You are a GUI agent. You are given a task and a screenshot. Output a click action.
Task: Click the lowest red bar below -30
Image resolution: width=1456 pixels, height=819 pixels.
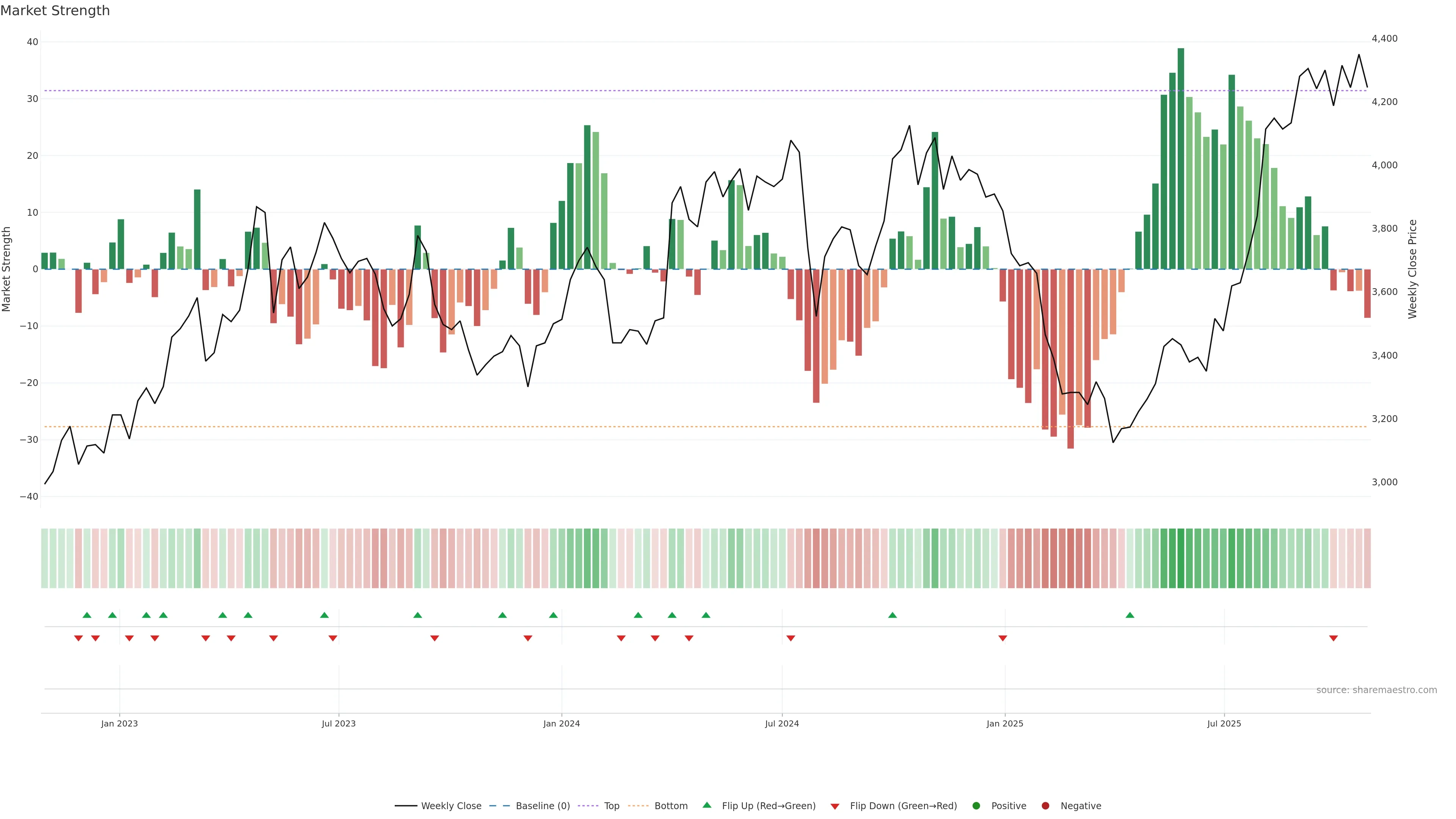coord(1070,359)
